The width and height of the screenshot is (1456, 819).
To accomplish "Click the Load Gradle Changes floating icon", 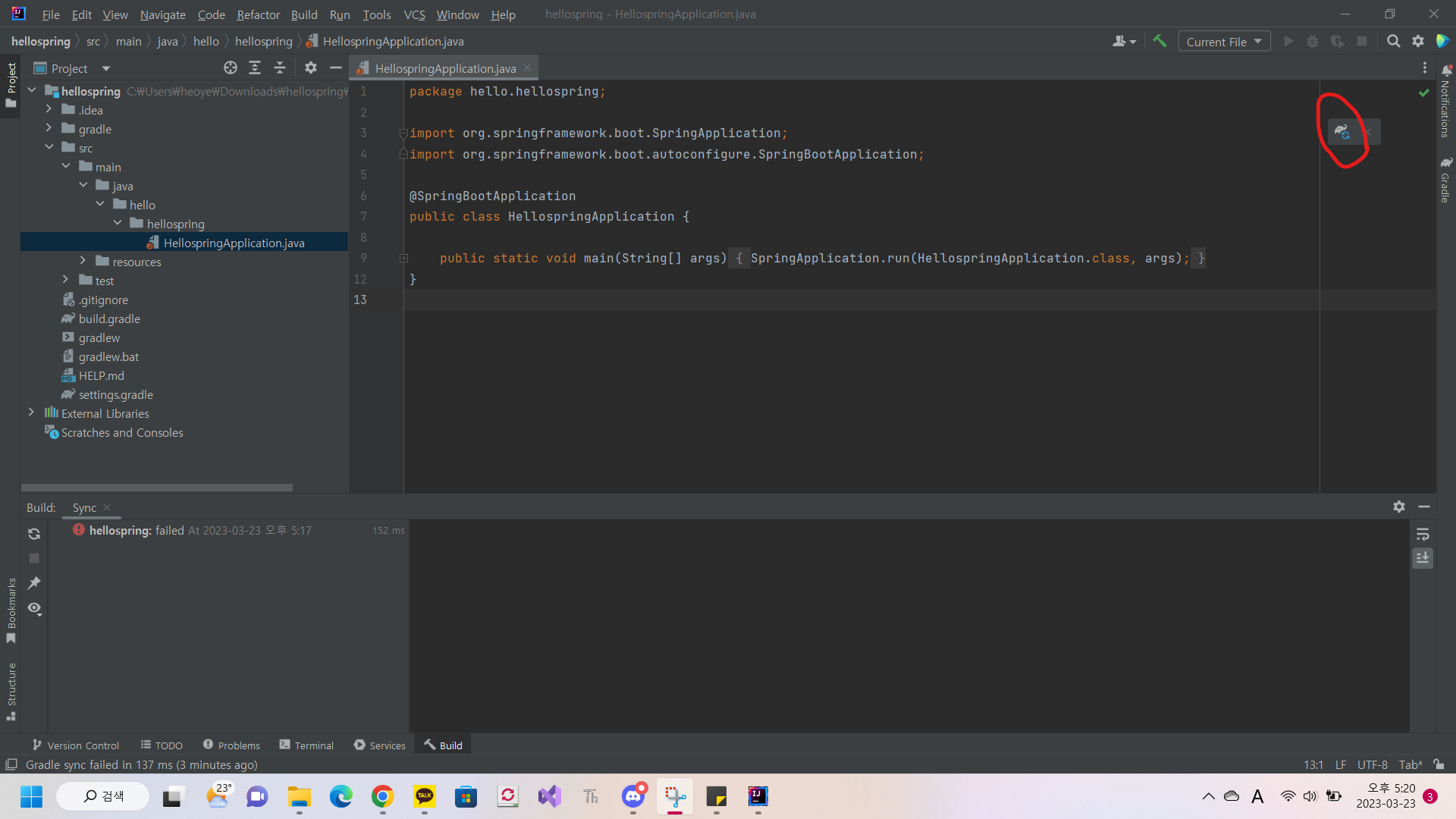I will coord(1342,132).
